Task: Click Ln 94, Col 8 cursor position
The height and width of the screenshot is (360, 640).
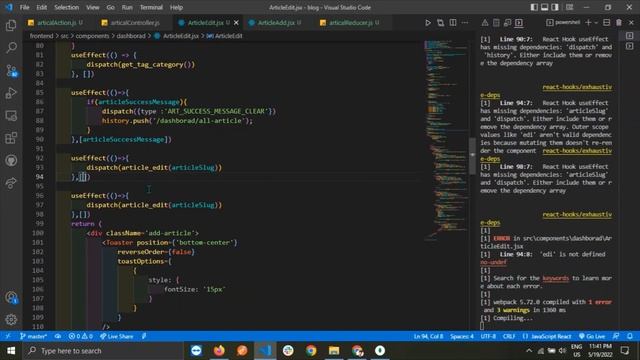Action: pyautogui.click(x=428, y=336)
